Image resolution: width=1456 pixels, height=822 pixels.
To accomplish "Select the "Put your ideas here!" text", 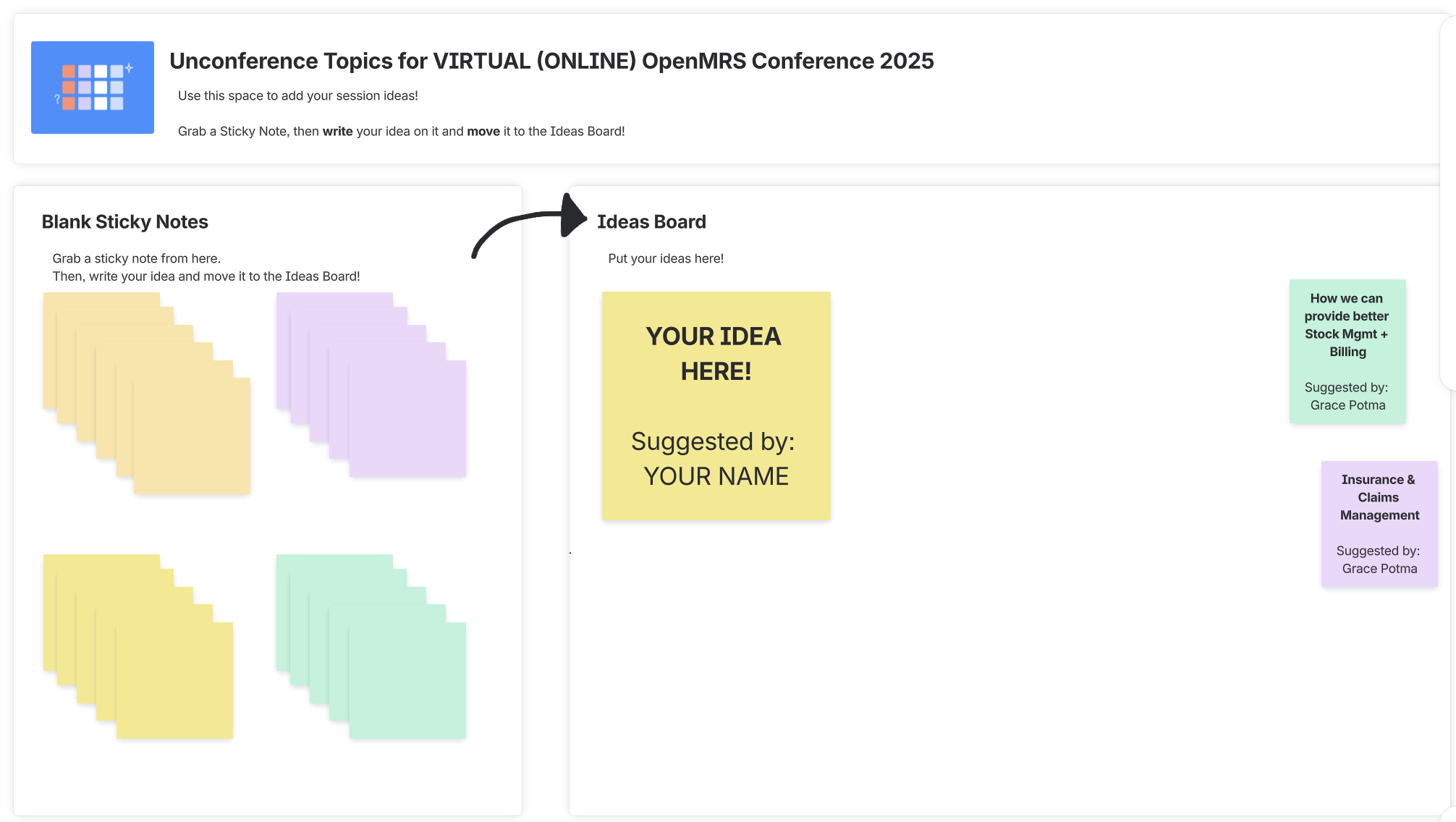I will point(666,258).
